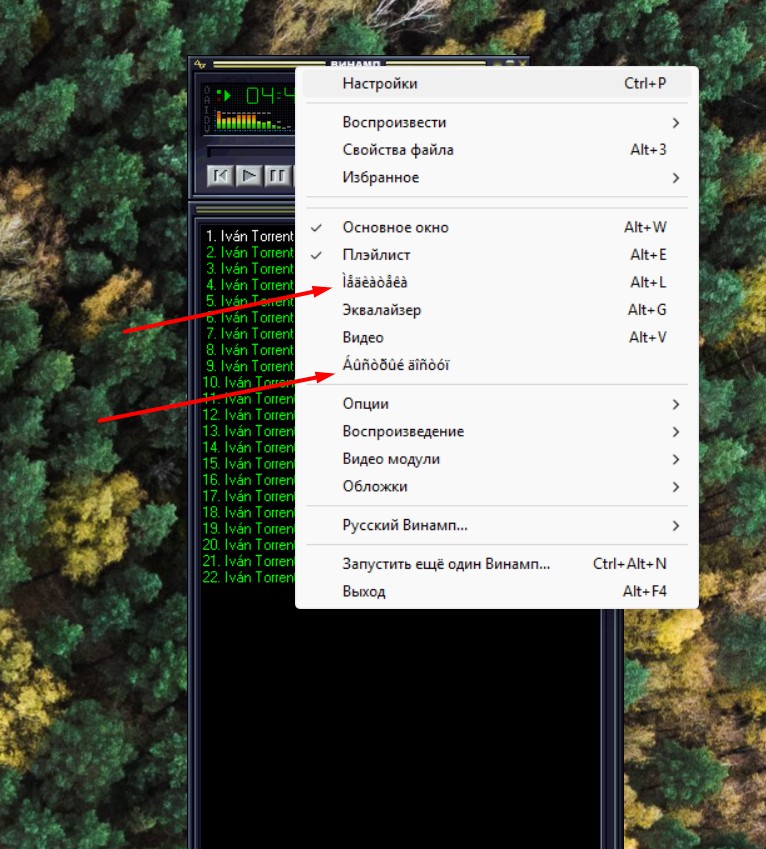This screenshot has height=849, width=766.
Task: Select playlist track 17. Iván Torrent
Action: pyautogui.click(x=249, y=496)
